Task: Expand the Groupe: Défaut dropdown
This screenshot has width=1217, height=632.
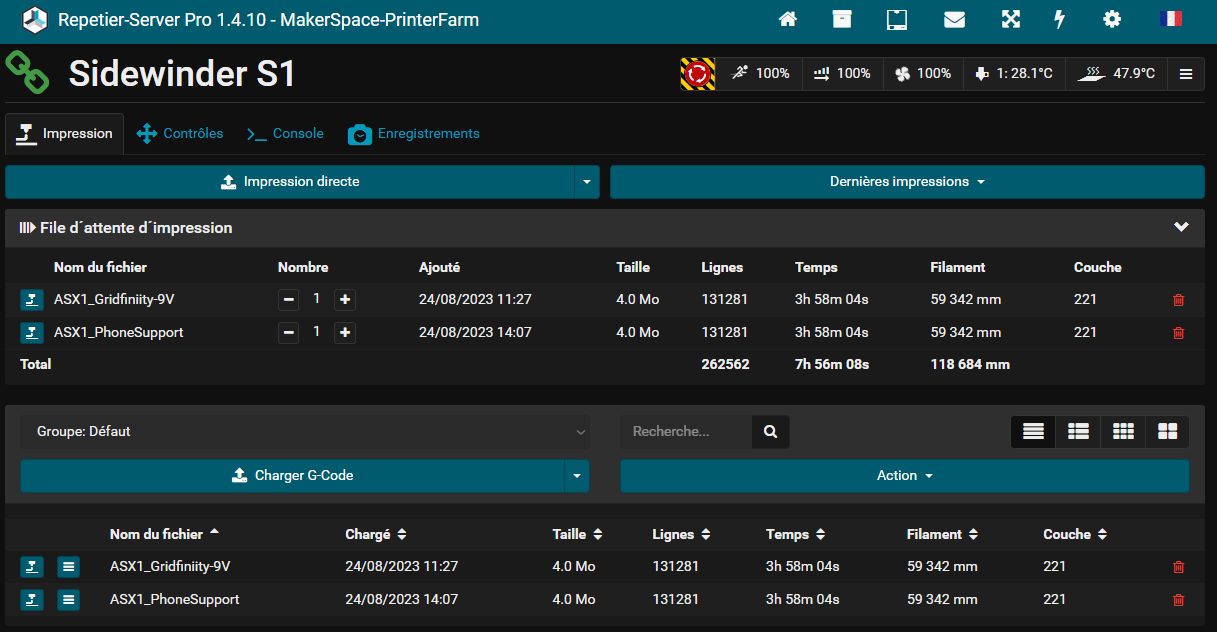Action: click(x=304, y=432)
